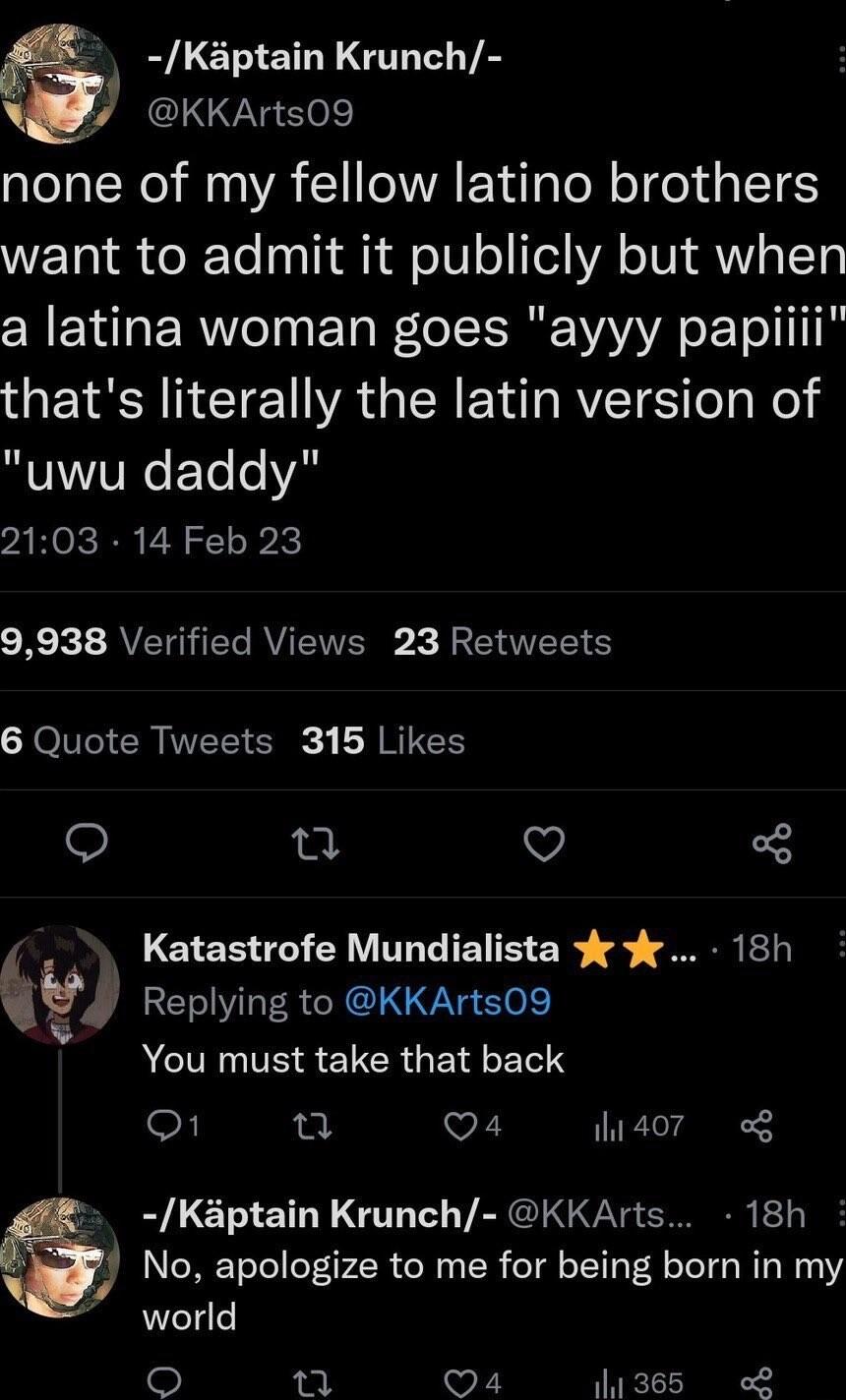Toggle retweet on Käptain Krunch's bottom reply
This screenshot has height=1400, width=846.
[x=313, y=1382]
